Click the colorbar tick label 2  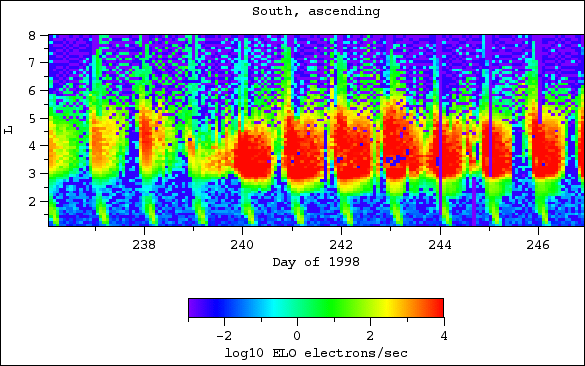coord(370,336)
